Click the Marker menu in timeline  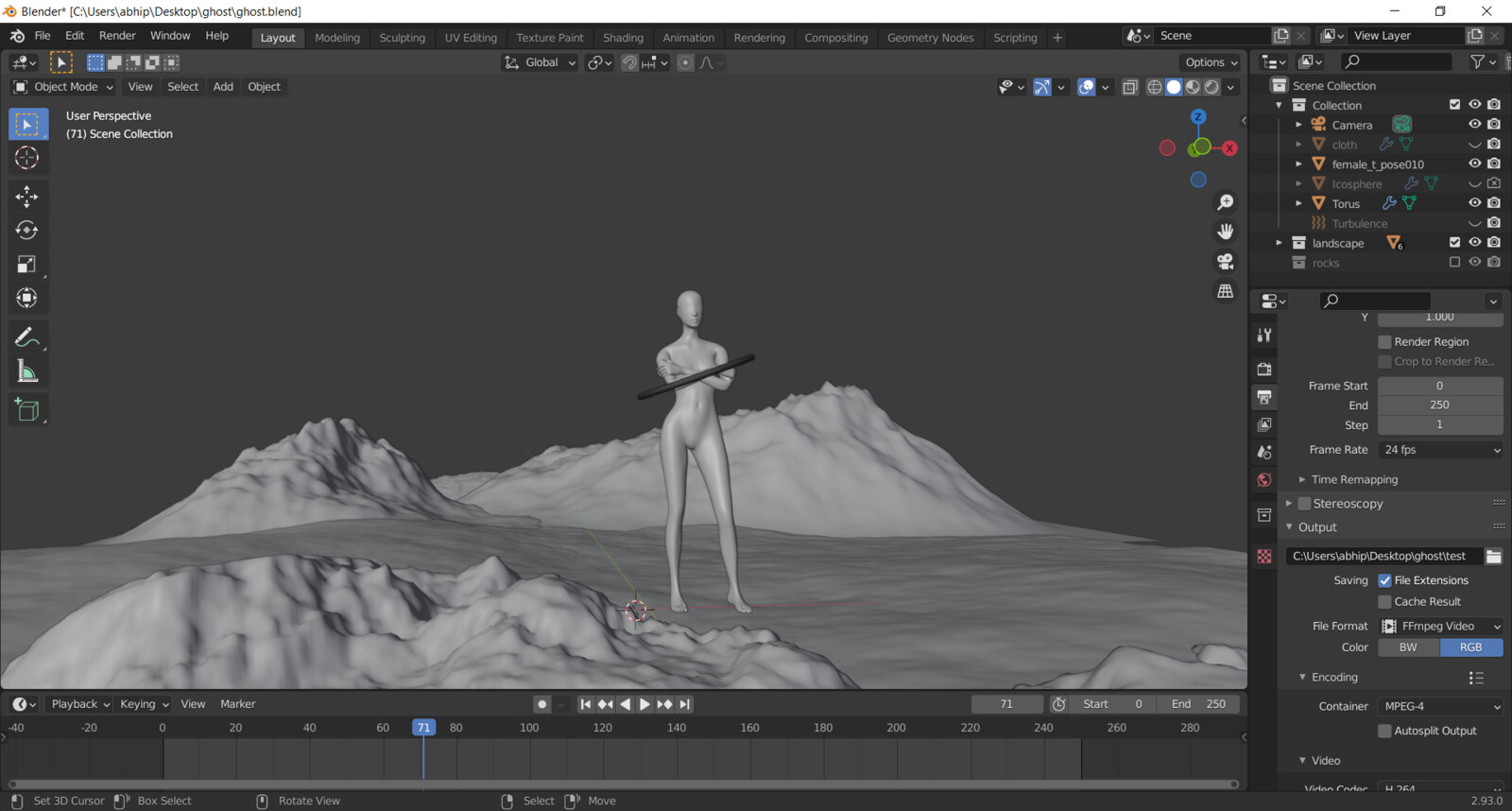coord(237,704)
